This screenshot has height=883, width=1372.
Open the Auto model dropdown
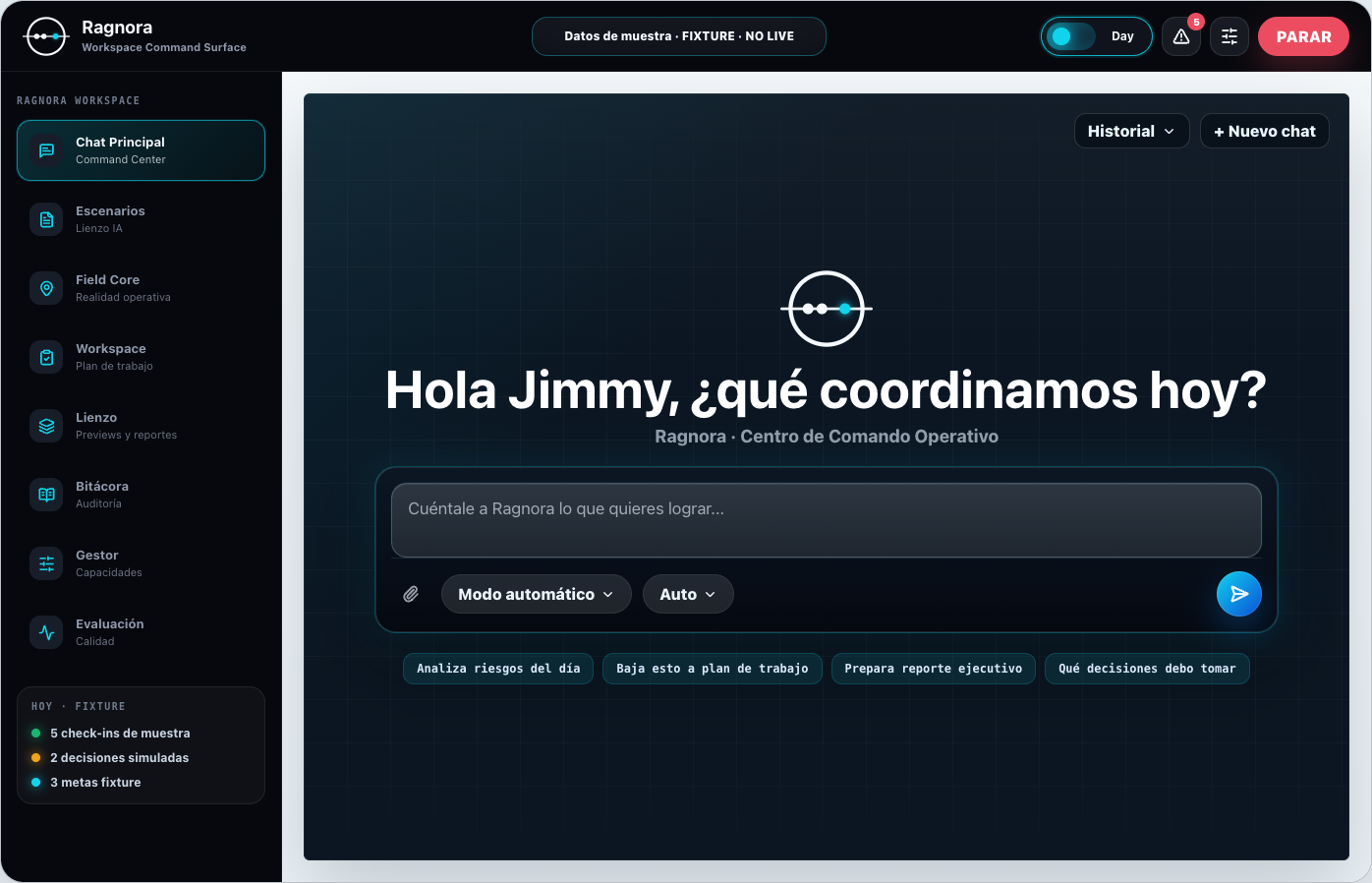point(688,594)
